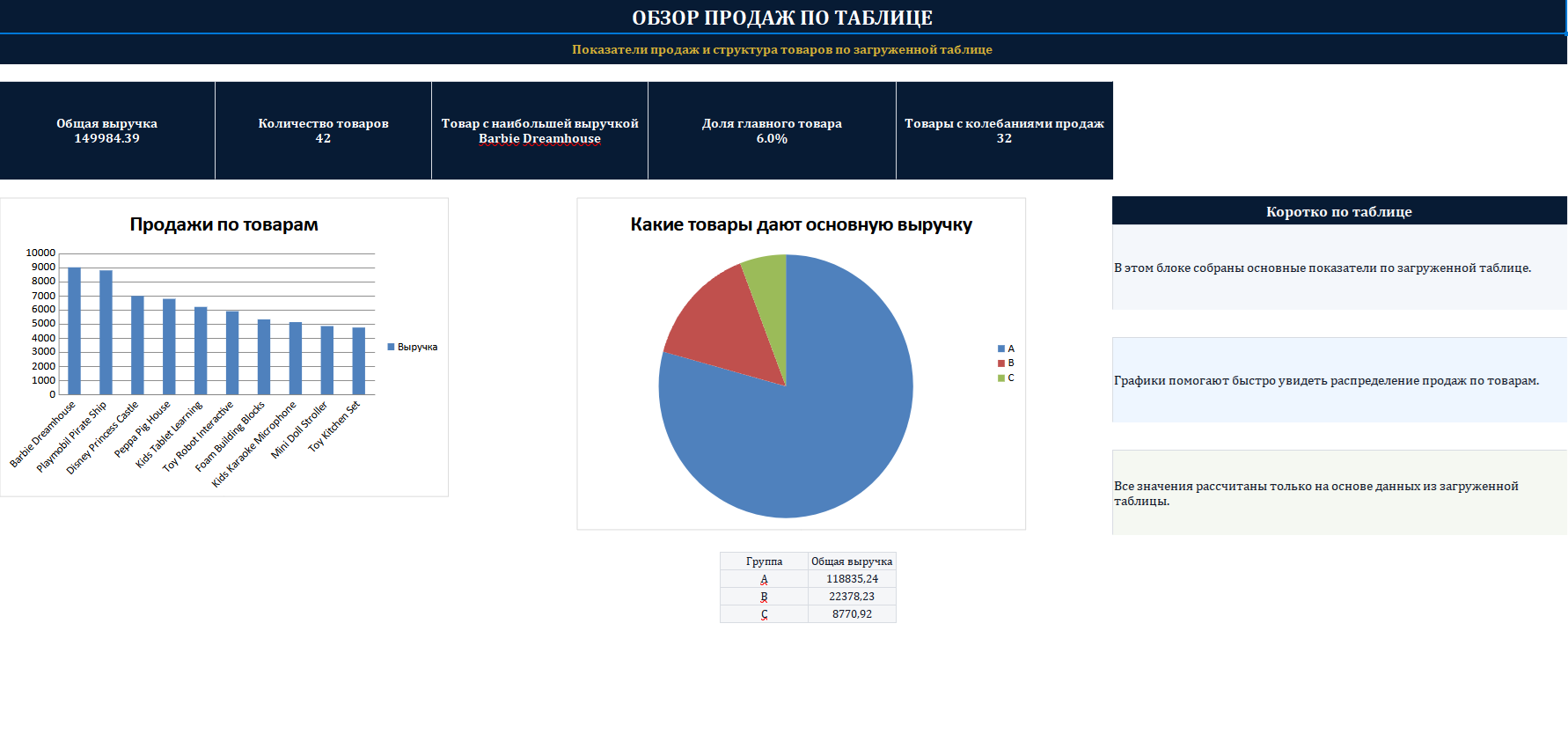Click the Barbie Dreamhouse bar in chart

click(x=75, y=331)
